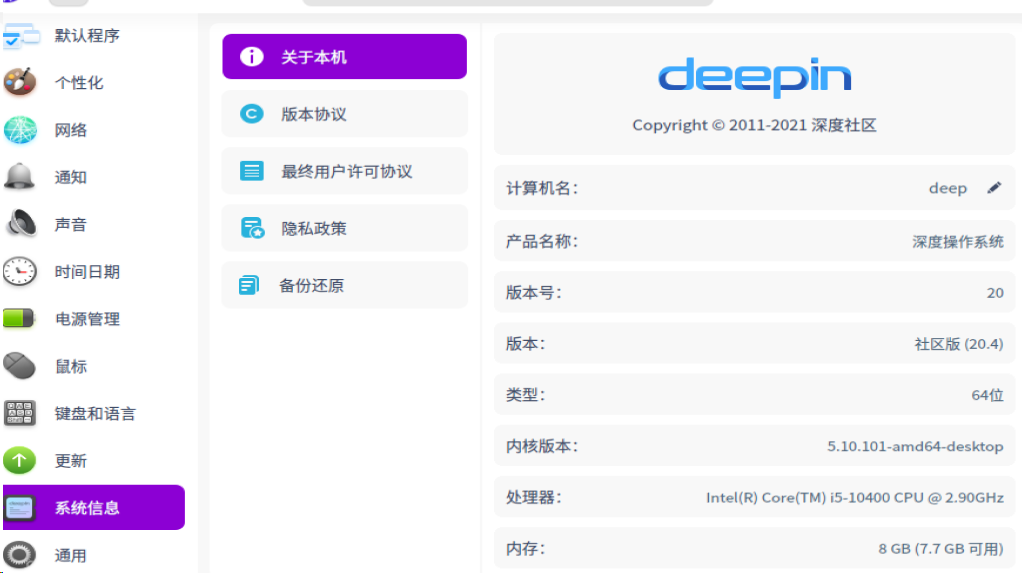
Task: Click the 处理器 label
Action: coord(534,497)
